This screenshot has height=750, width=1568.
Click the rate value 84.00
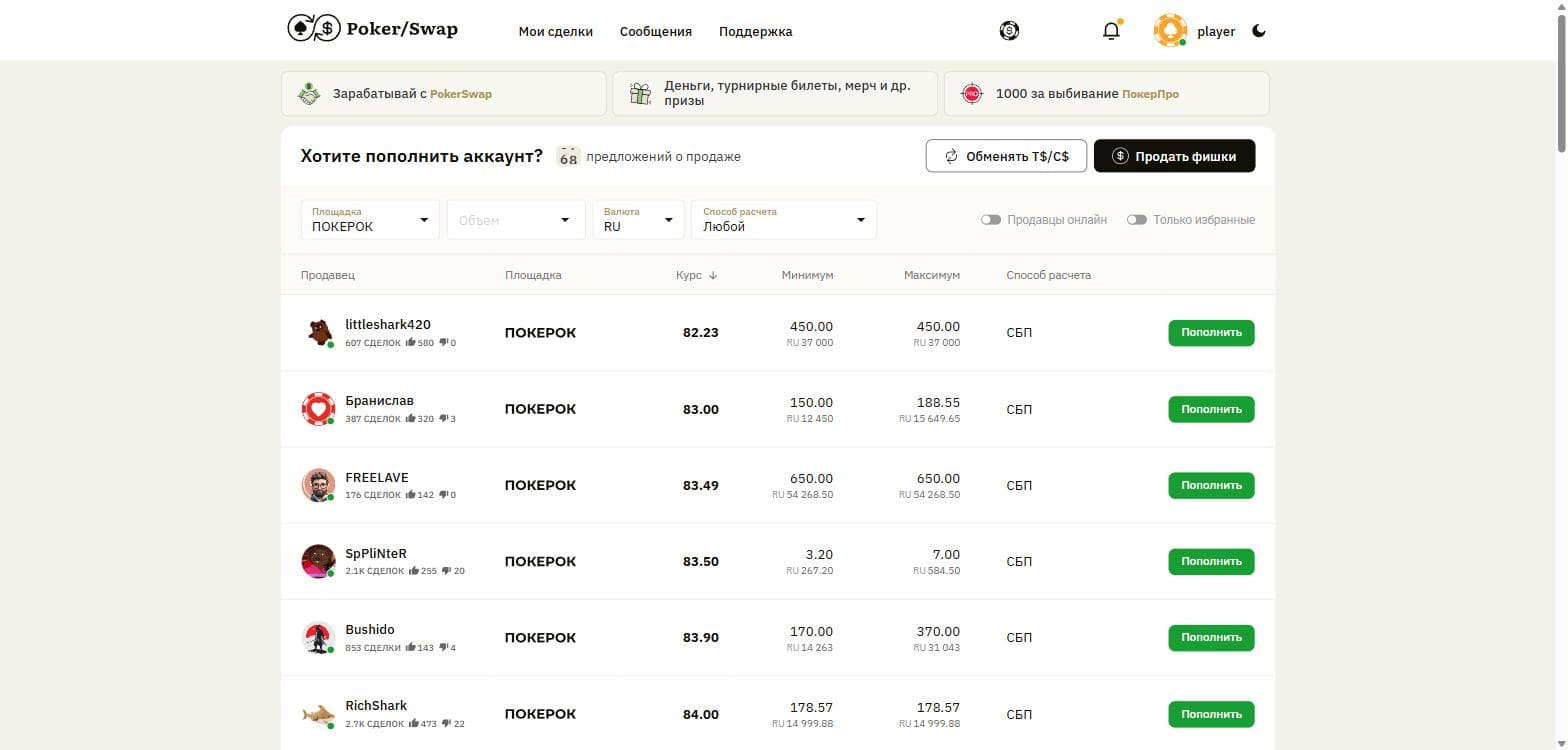(x=701, y=714)
